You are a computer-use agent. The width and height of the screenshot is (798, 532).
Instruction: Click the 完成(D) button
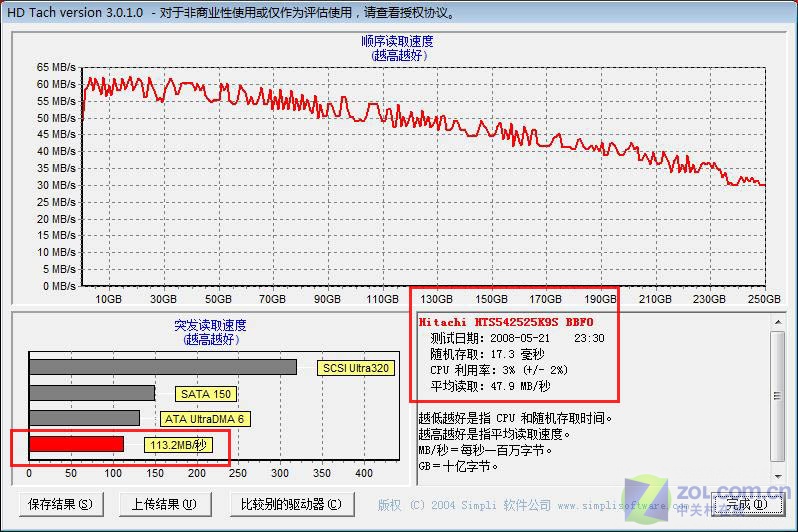(x=747, y=505)
